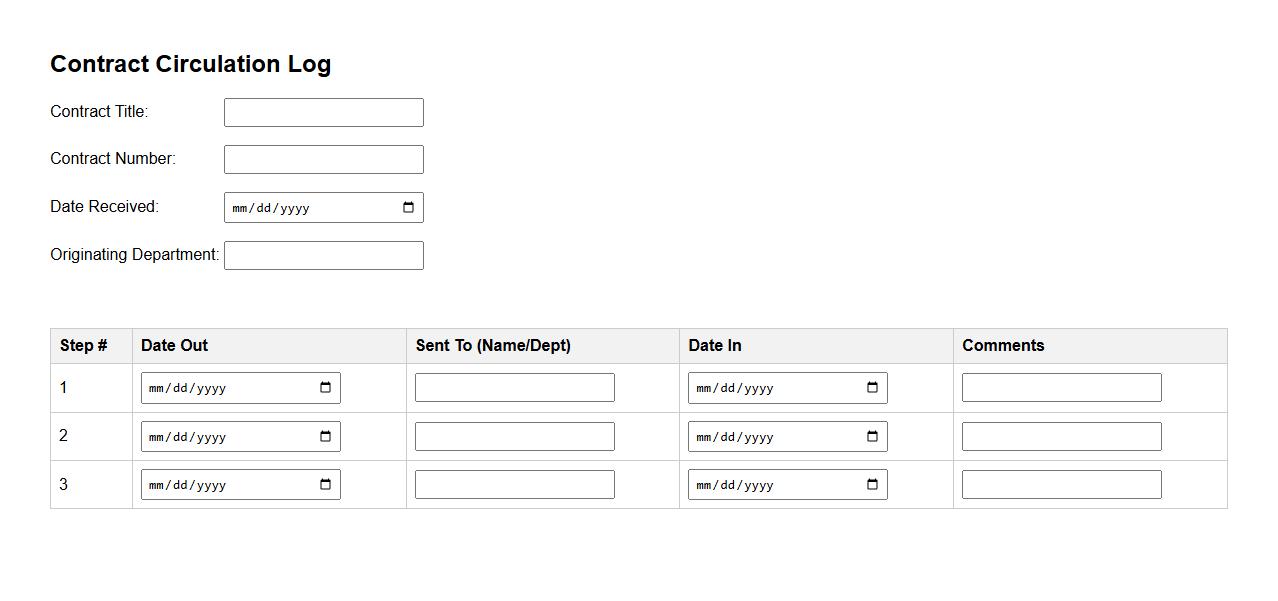Focus the Step 1 Comments field
The width and height of the screenshot is (1278, 601).
1061,388
